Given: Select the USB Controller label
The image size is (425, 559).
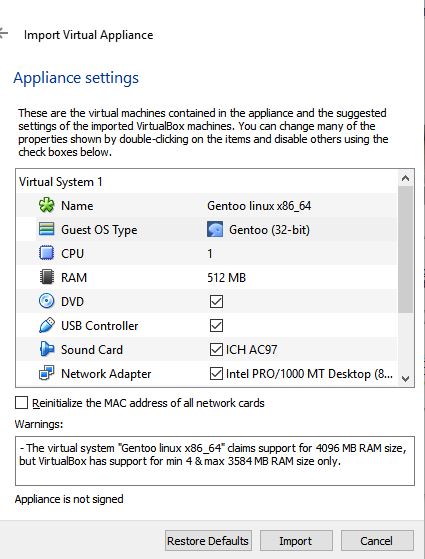Looking at the screenshot, I should 99,325.
